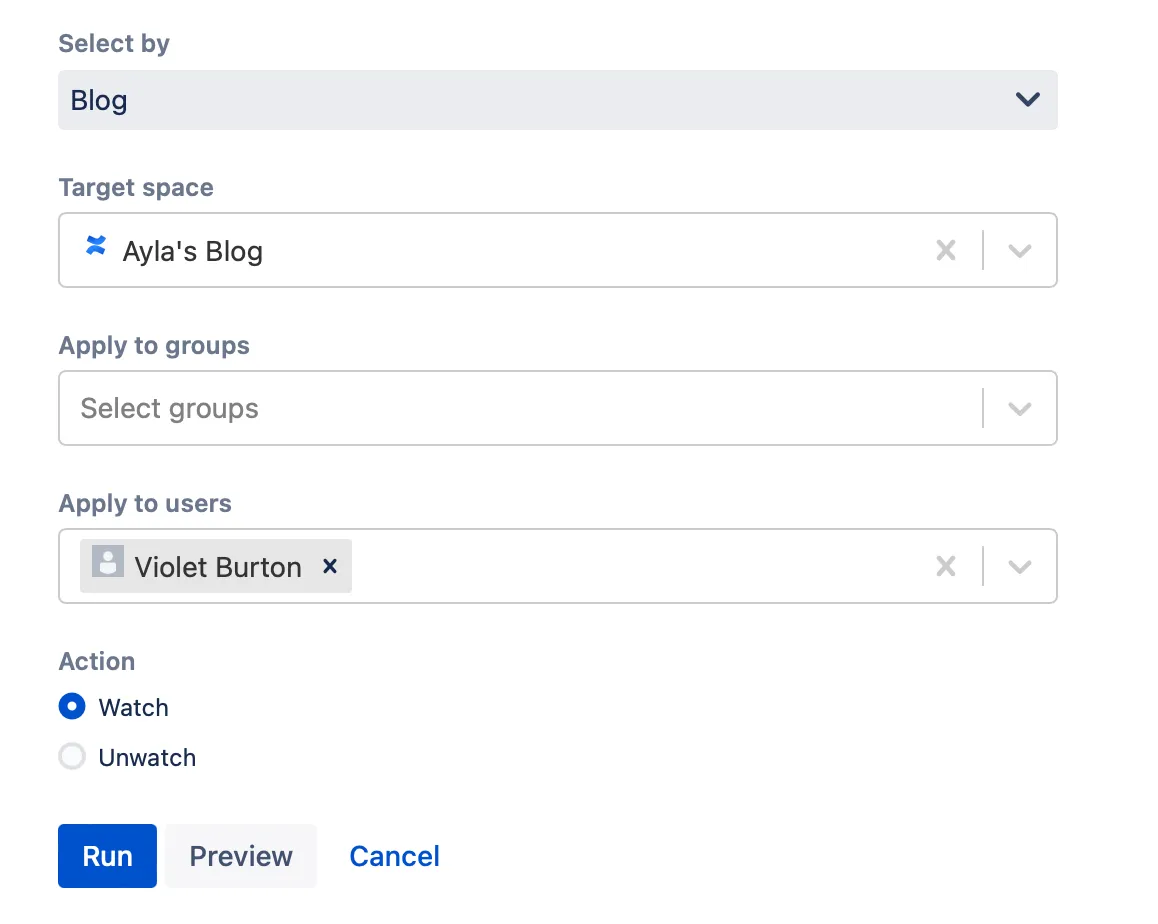Click Violet Burton's avatar icon

[x=108, y=561]
